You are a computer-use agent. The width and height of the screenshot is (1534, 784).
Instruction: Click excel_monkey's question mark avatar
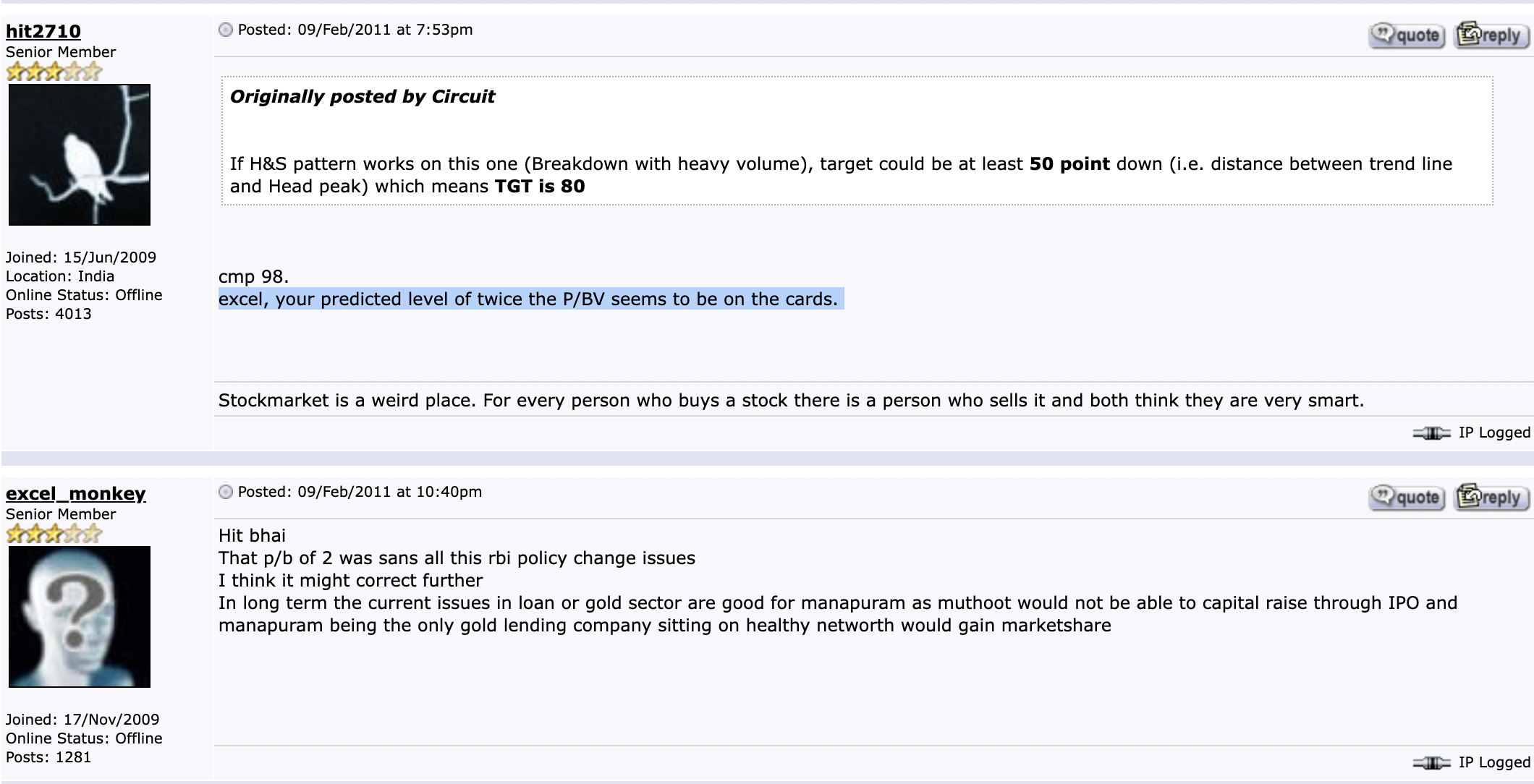pos(80,617)
